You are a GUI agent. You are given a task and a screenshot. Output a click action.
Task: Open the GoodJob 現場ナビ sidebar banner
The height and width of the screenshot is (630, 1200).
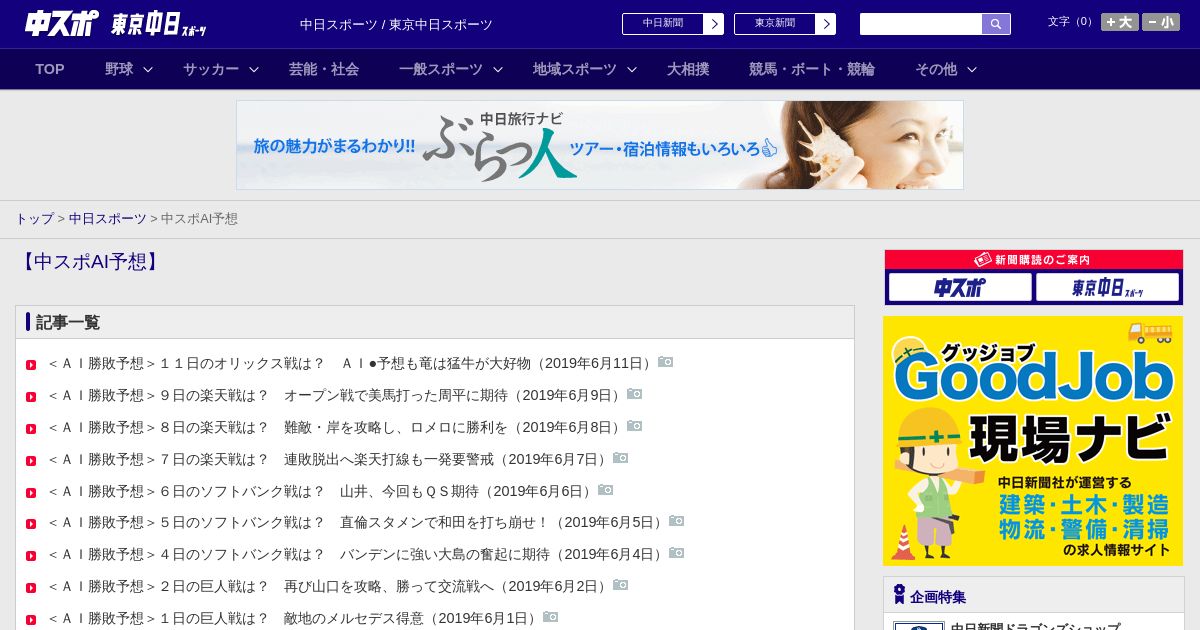pos(1033,441)
